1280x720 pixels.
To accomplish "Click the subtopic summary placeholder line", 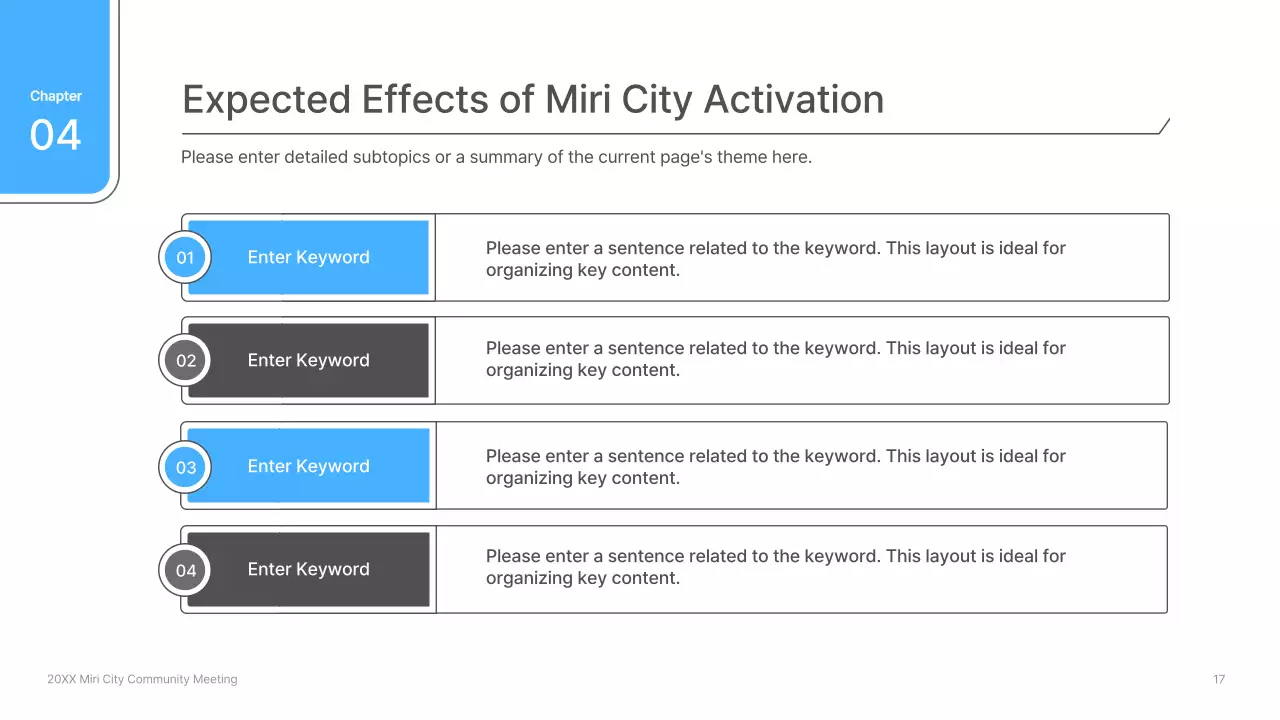I will tap(496, 157).
